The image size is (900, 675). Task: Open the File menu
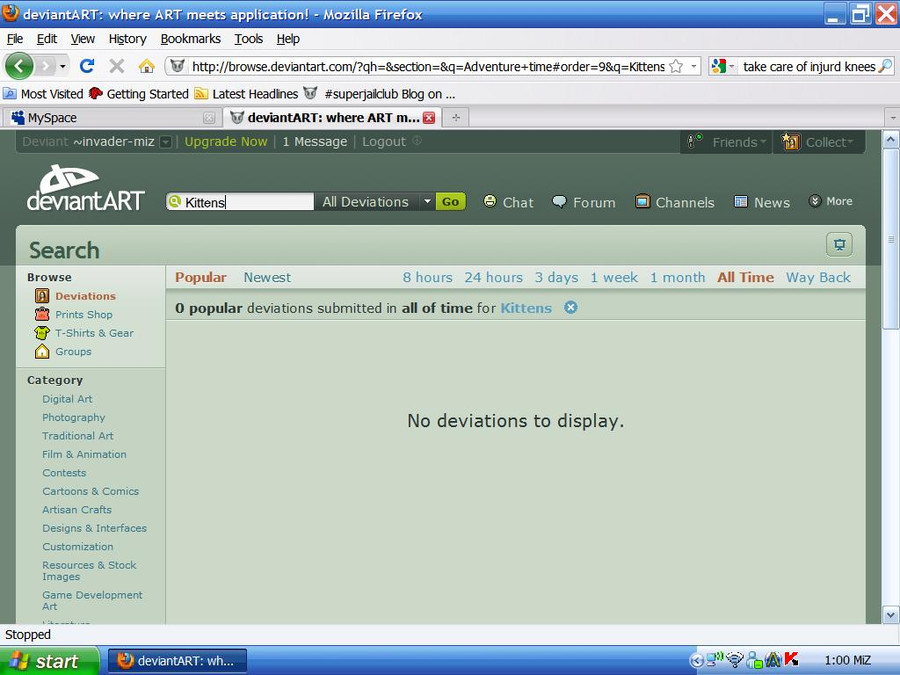(x=15, y=38)
